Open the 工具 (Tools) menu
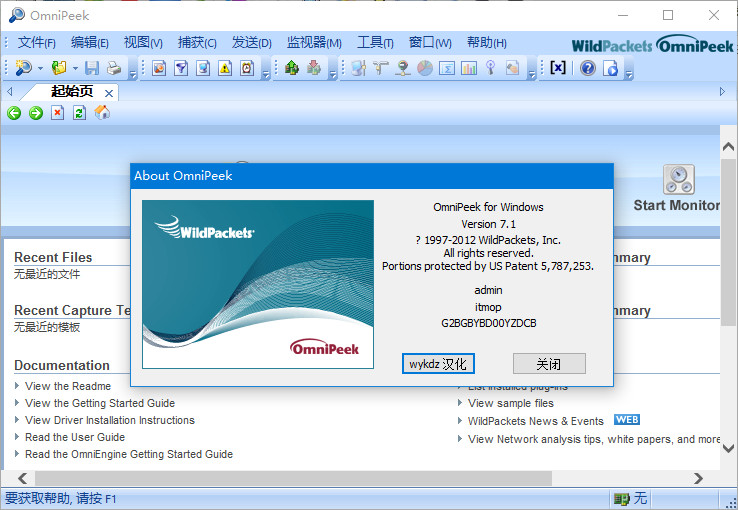The height and width of the screenshot is (510, 738). pyautogui.click(x=375, y=43)
